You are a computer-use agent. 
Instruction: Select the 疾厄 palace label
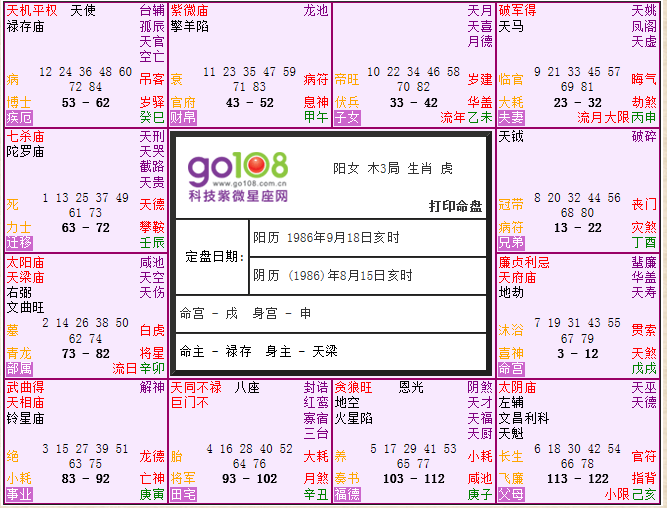(x=19, y=117)
